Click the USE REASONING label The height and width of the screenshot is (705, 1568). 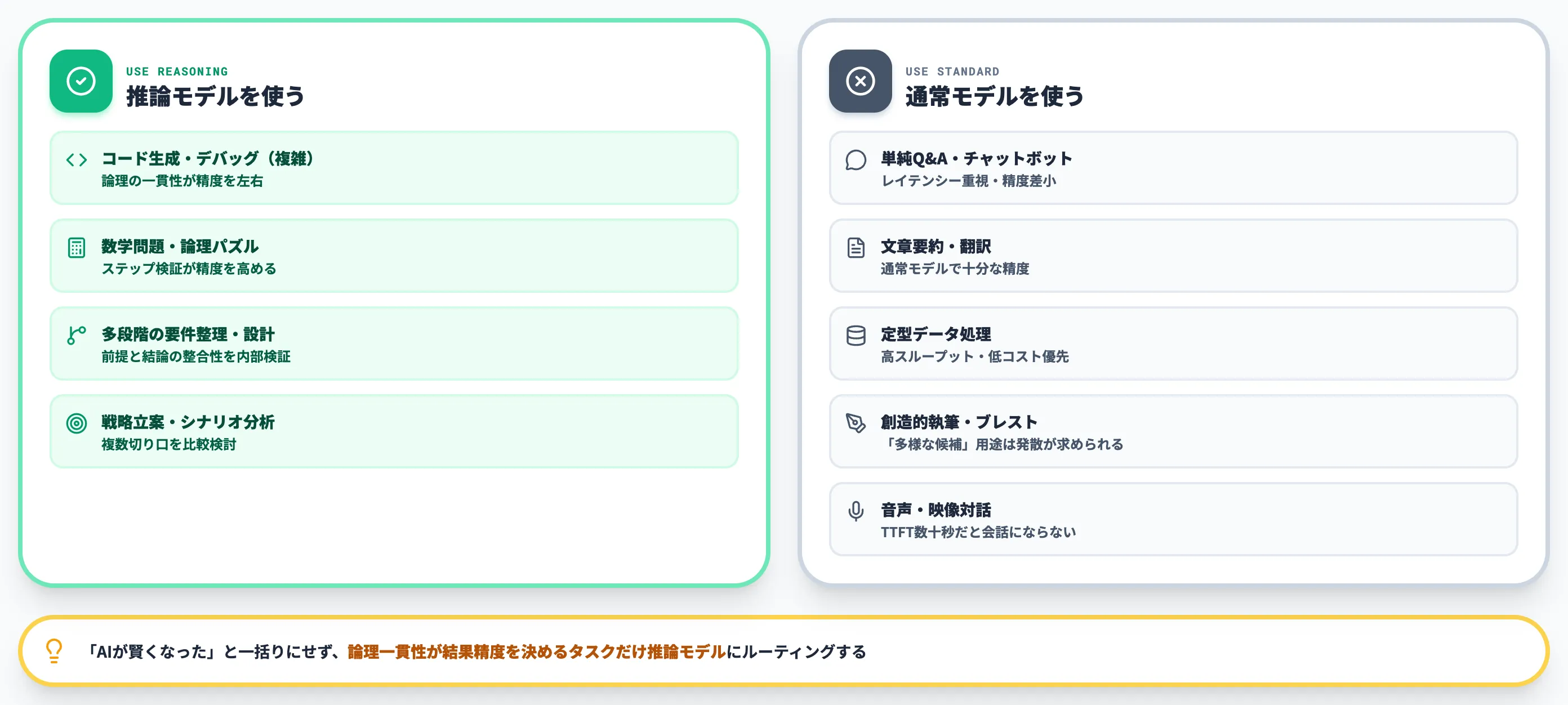coord(177,71)
